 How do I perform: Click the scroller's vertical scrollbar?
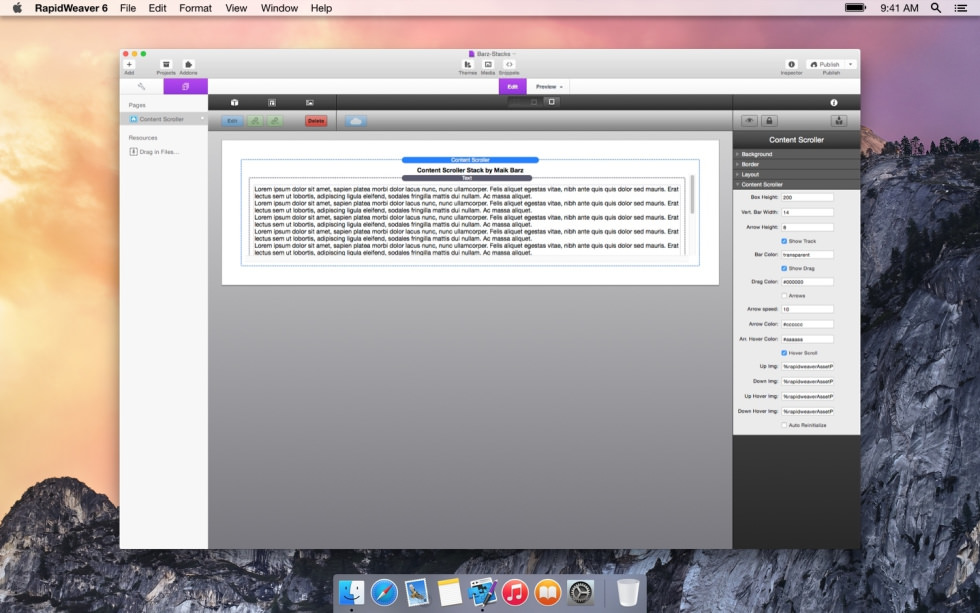[x=692, y=195]
